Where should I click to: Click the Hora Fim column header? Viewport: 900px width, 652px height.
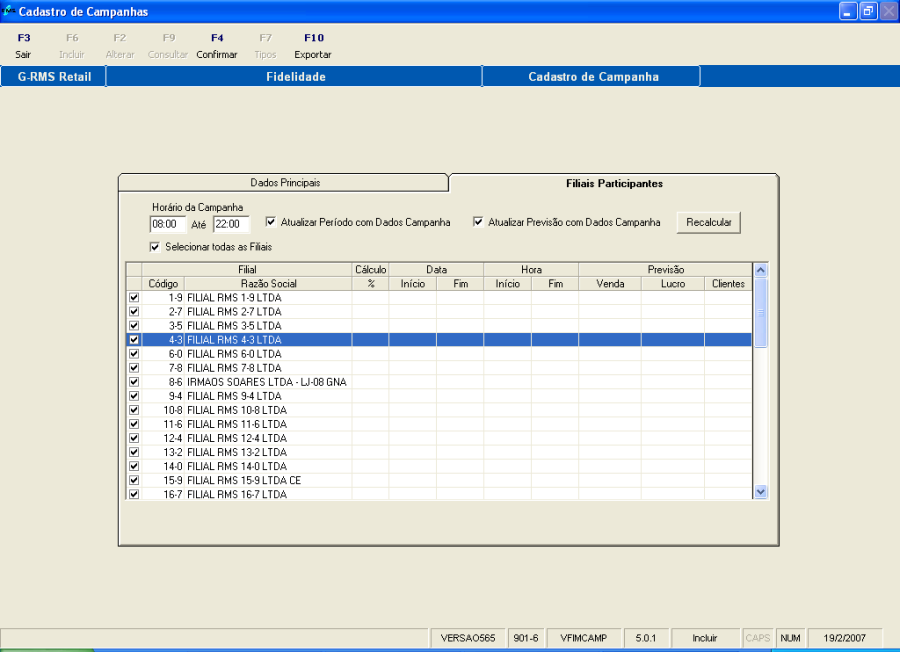[555, 284]
